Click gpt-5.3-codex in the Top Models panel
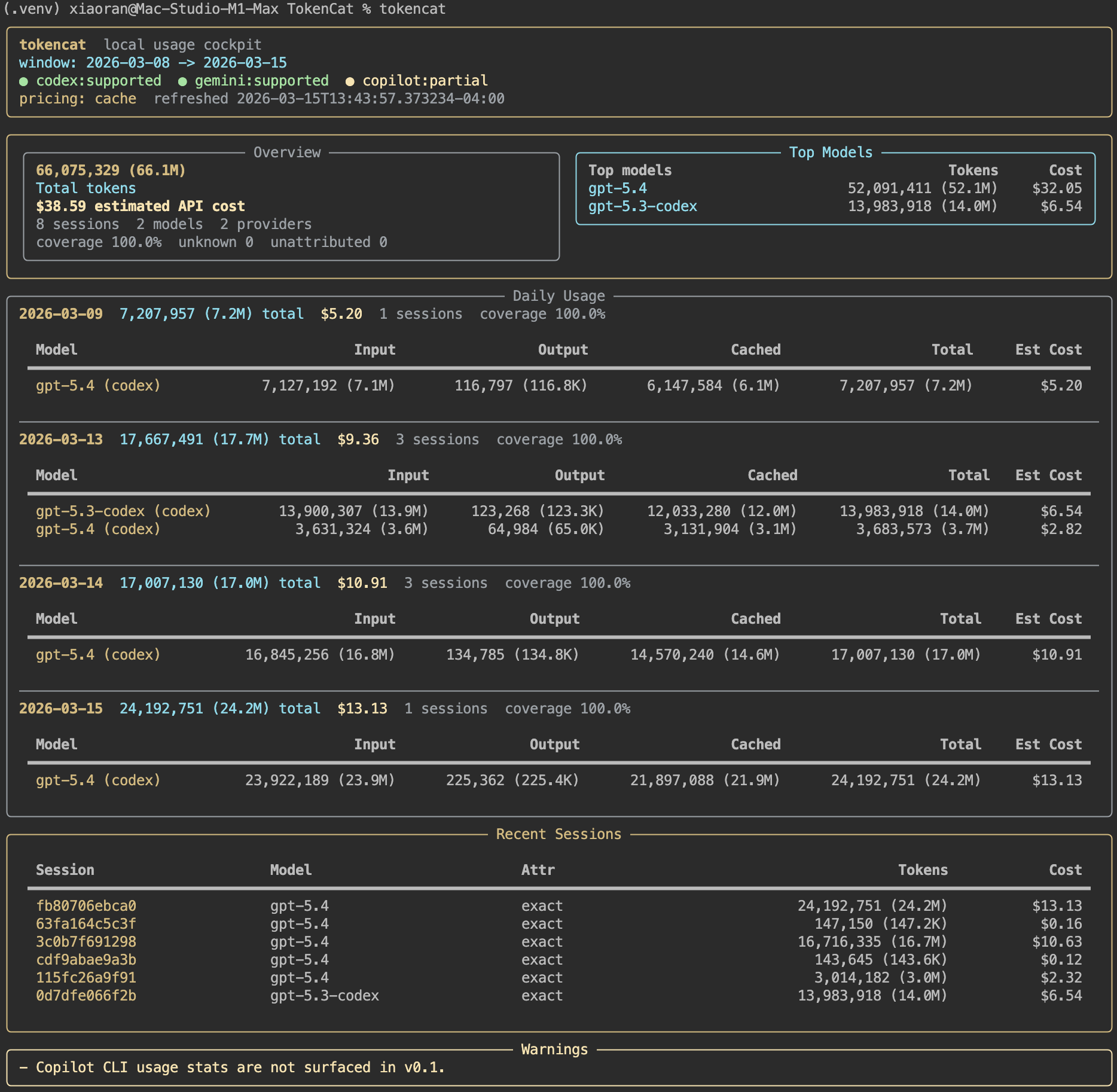This screenshot has width=1117, height=1092. tap(643, 206)
